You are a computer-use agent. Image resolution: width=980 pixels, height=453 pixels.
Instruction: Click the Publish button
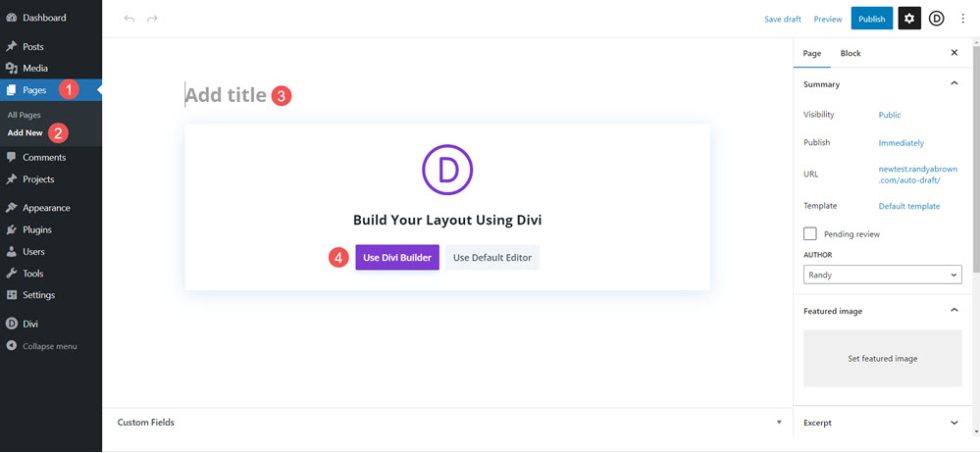[871, 18]
